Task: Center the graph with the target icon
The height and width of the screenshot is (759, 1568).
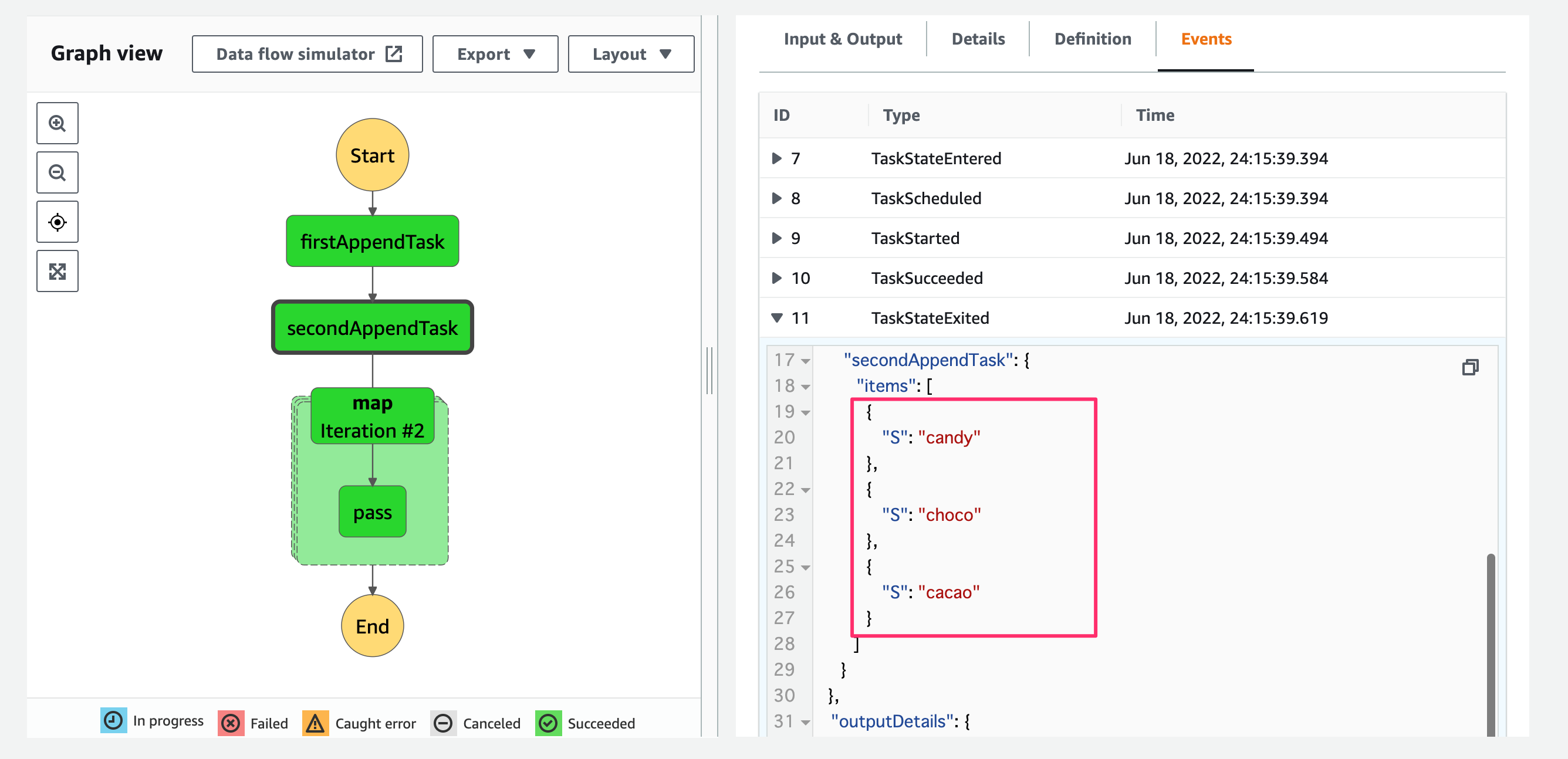Action: tap(58, 222)
